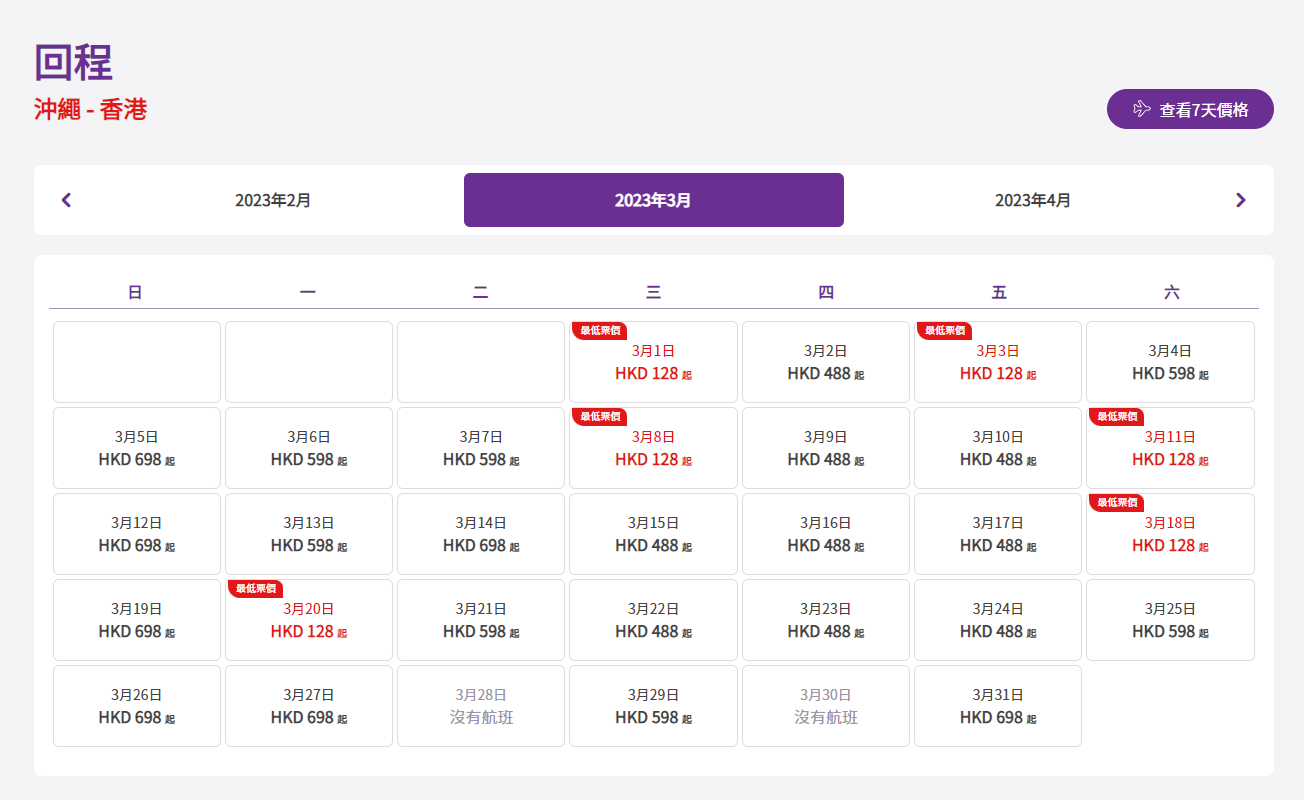Screen dimensions: 1304x800
Task: Click the March 28 no-flight date cell
Action: (481, 706)
